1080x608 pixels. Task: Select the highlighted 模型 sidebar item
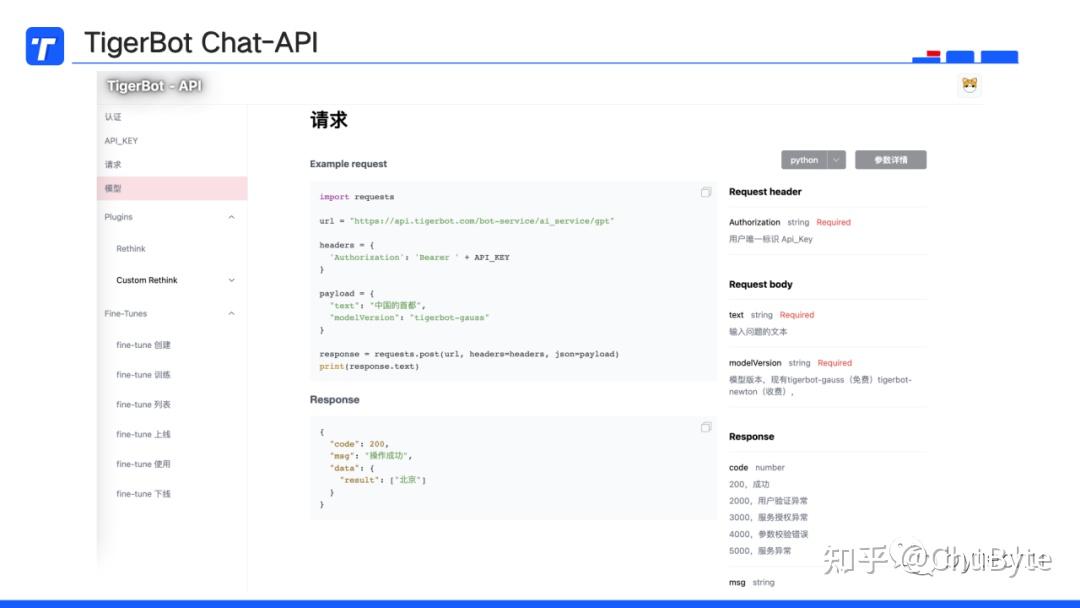172,188
